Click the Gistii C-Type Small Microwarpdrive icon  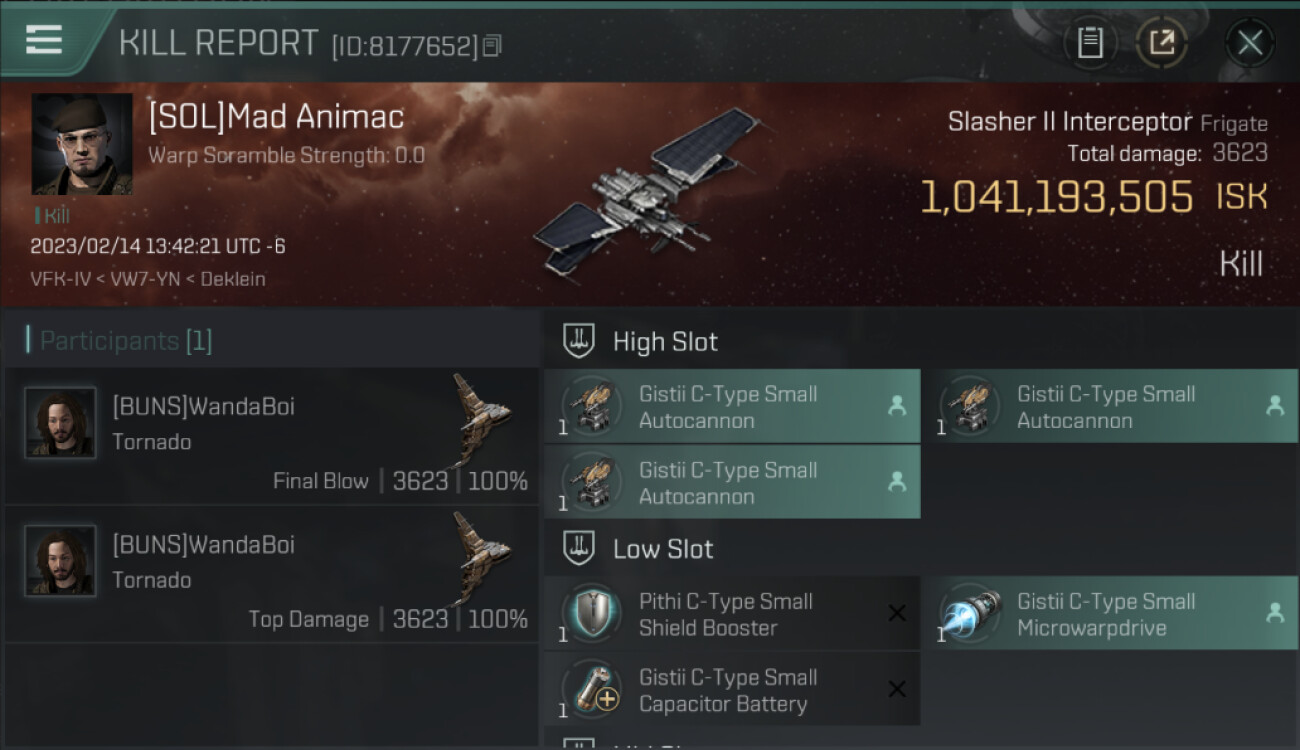click(x=971, y=612)
